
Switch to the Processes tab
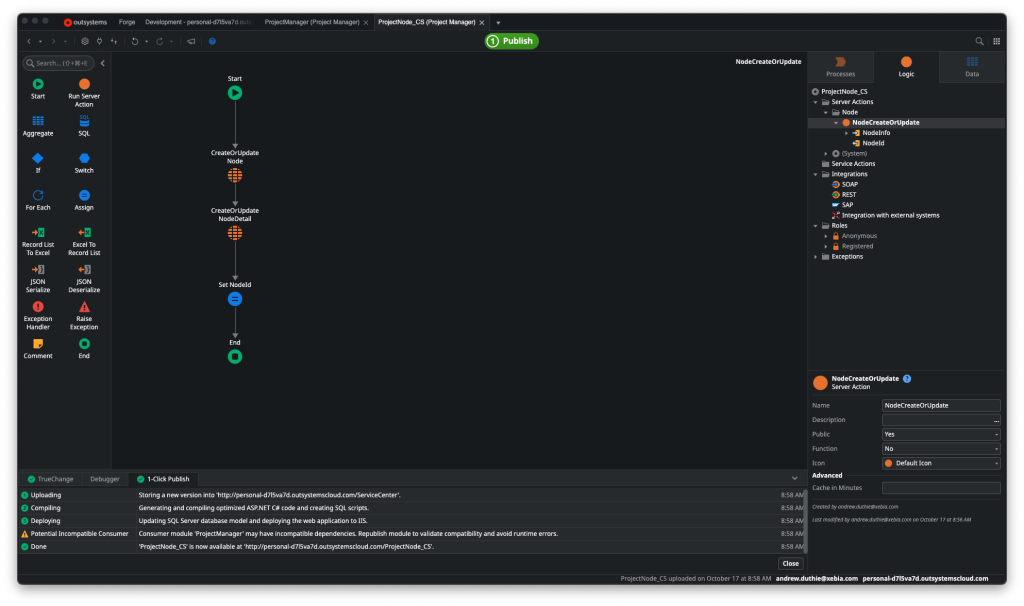(x=840, y=67)
